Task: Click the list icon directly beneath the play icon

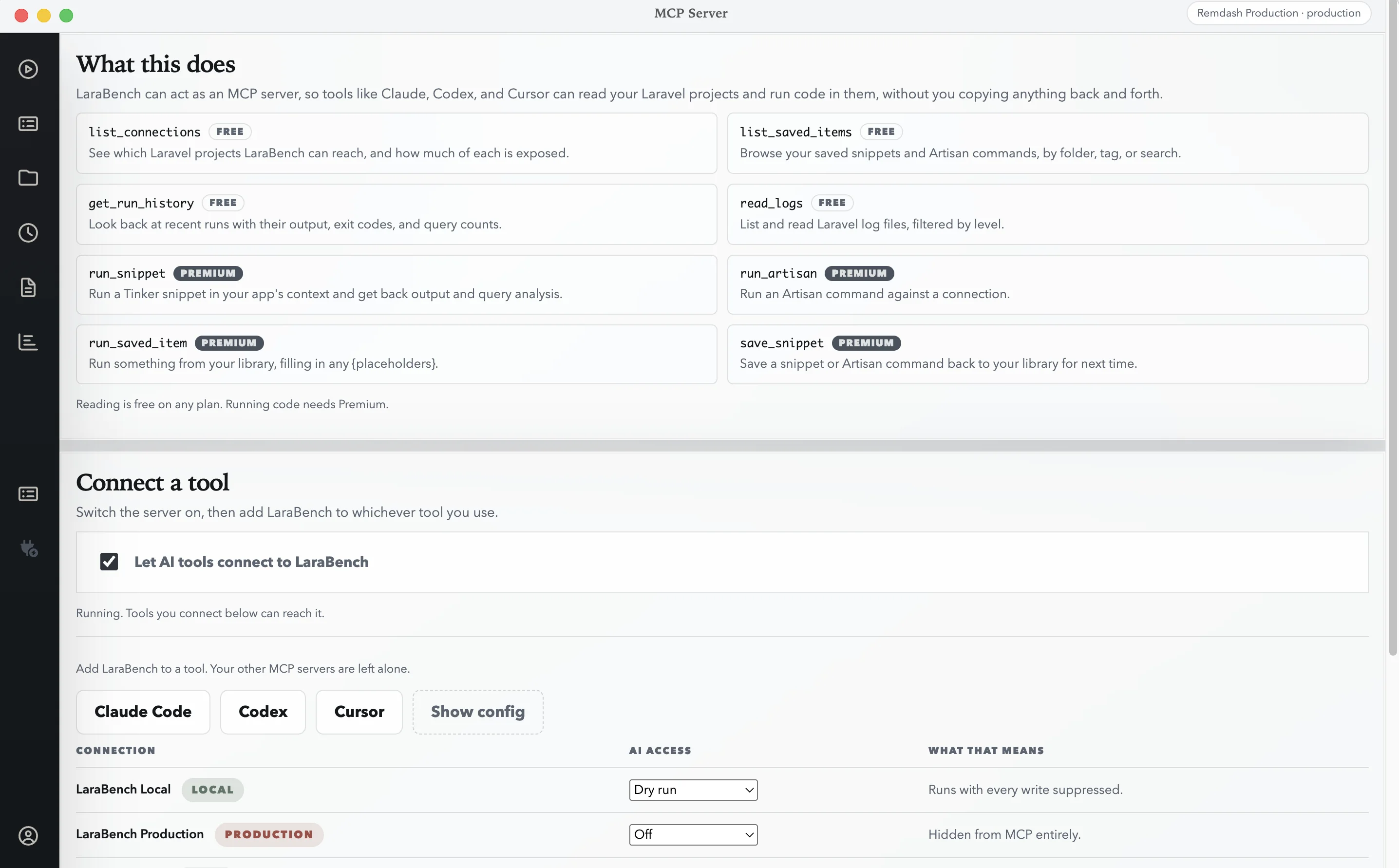Action: [x=28, y=124]
